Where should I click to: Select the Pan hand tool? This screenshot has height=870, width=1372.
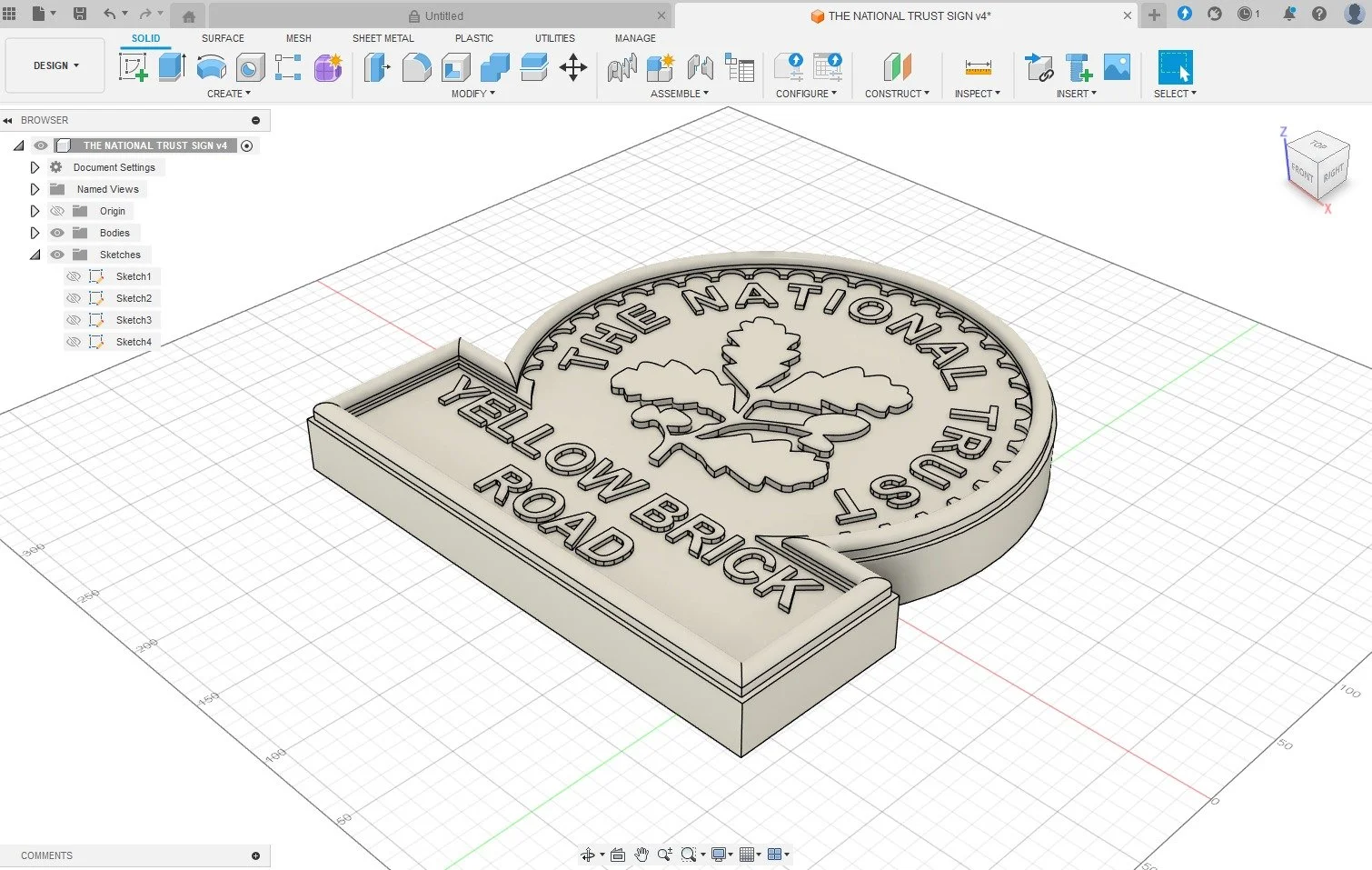(x=641, y=855)
